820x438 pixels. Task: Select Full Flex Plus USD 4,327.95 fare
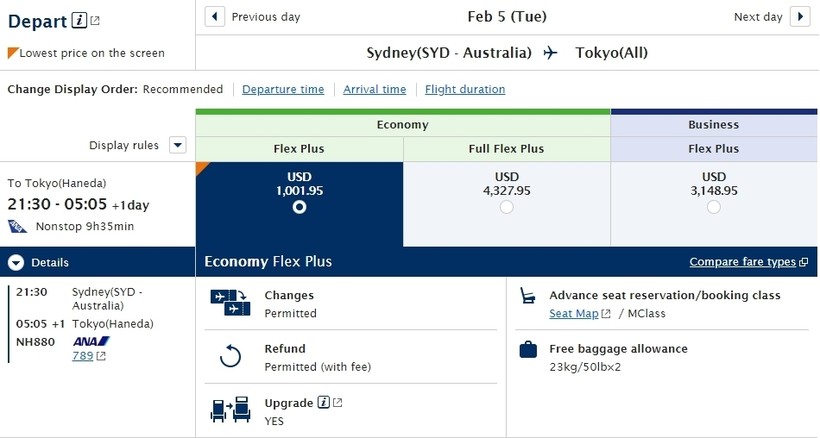click(506, 207)
